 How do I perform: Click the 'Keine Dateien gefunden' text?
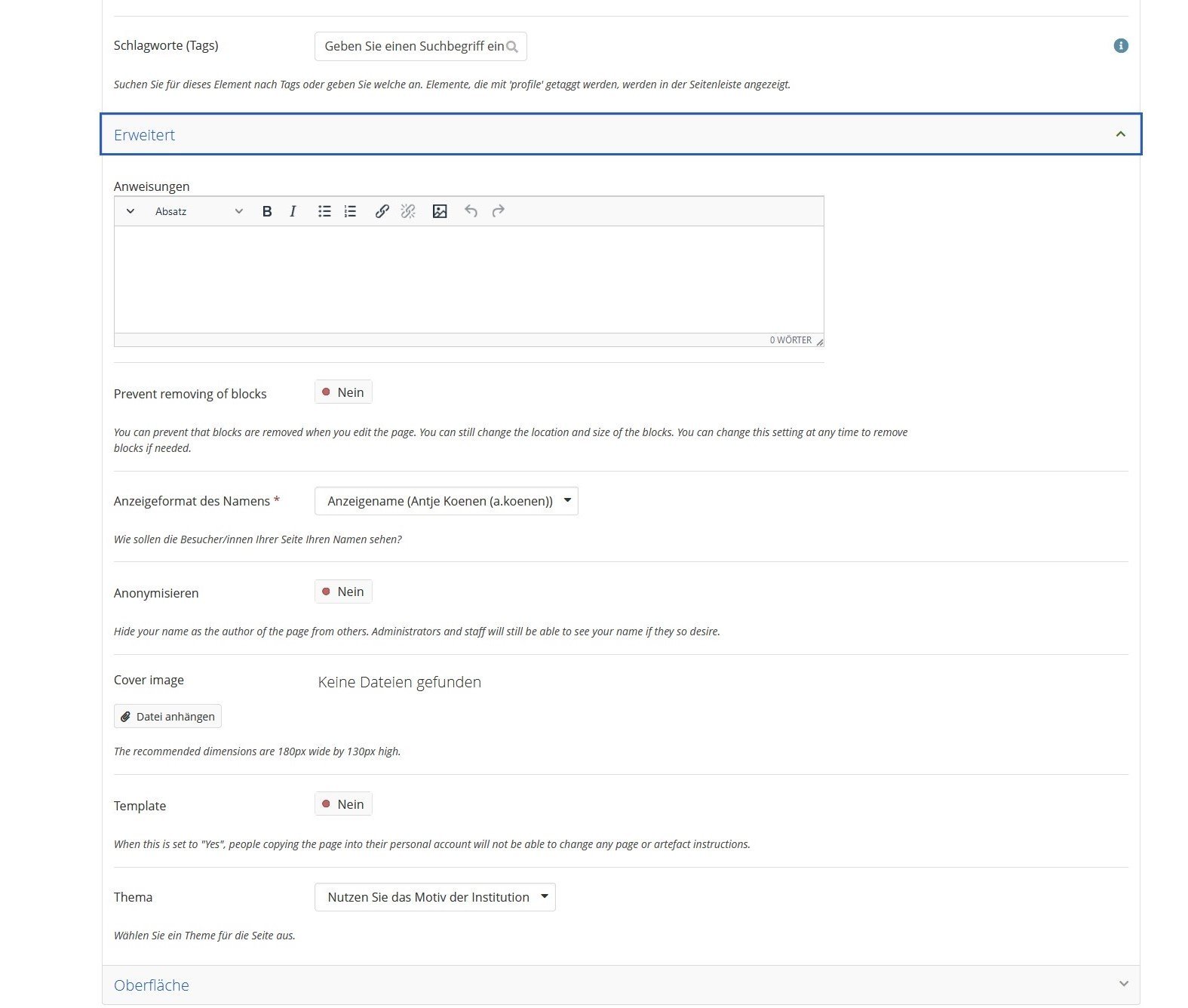pyautogui.click(x=400, y=682)
